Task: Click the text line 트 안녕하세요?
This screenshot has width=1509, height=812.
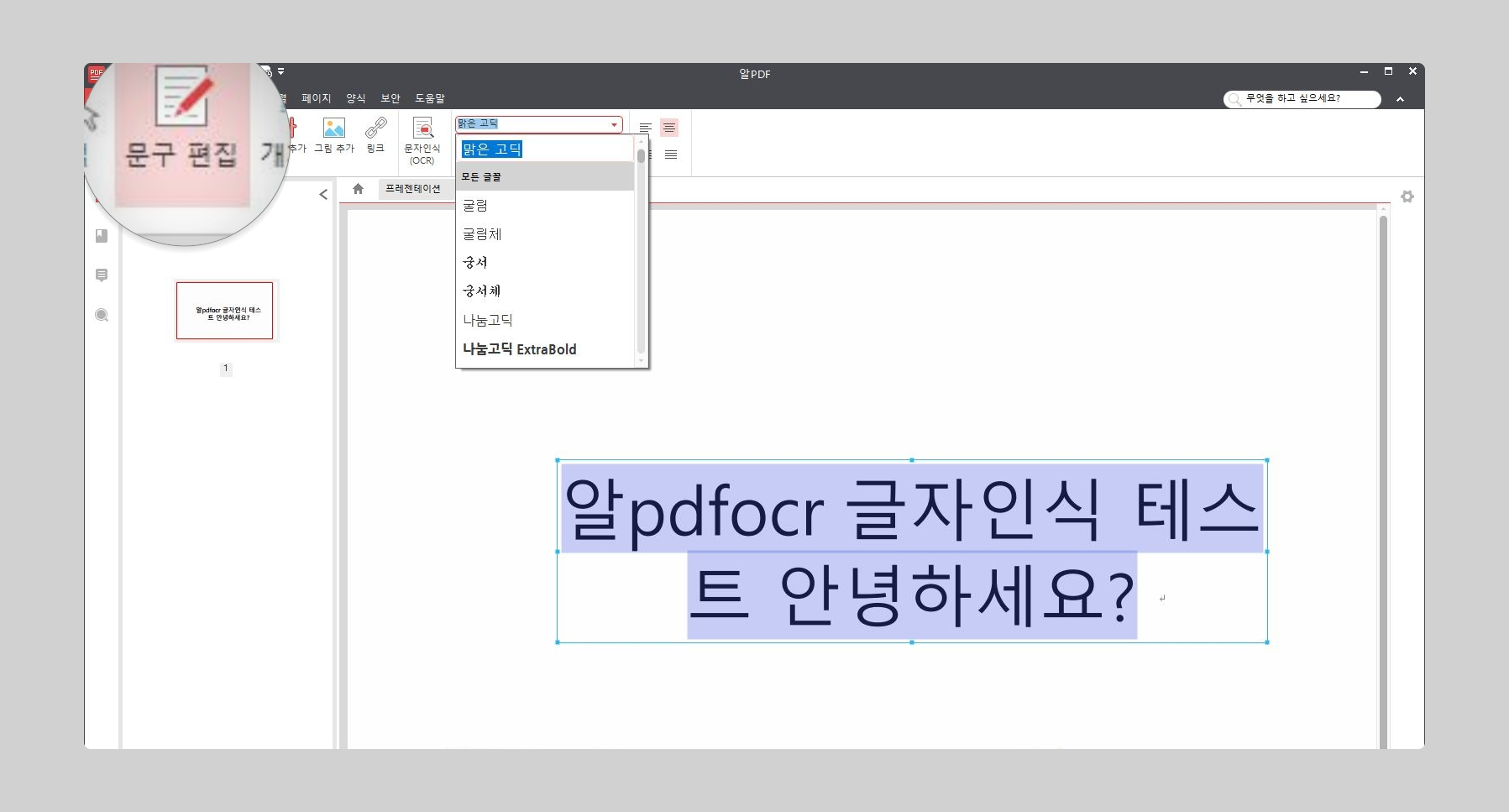Action: (912, 595)
